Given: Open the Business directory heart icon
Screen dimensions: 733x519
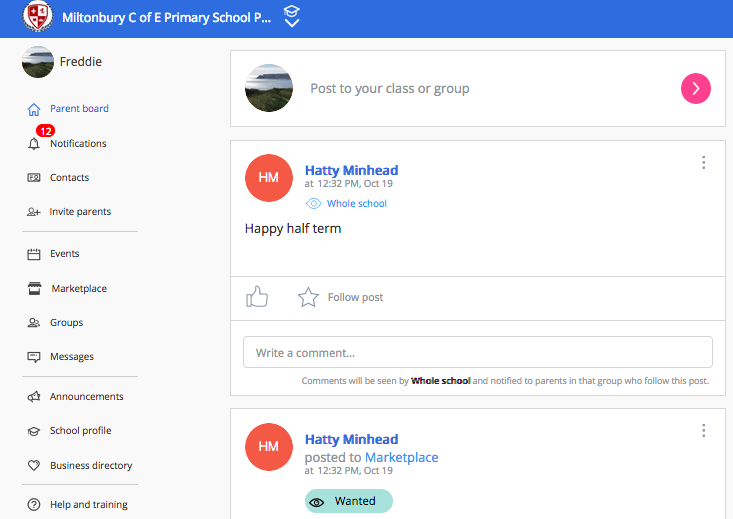Looking at the screenshot, I should pos(34,465).
